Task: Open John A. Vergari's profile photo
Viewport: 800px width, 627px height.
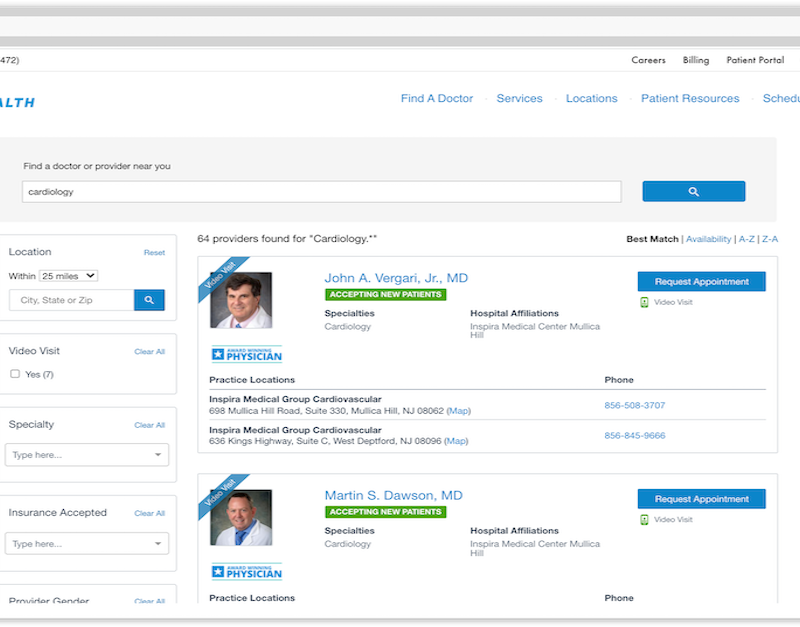Action: coord(241,300)
